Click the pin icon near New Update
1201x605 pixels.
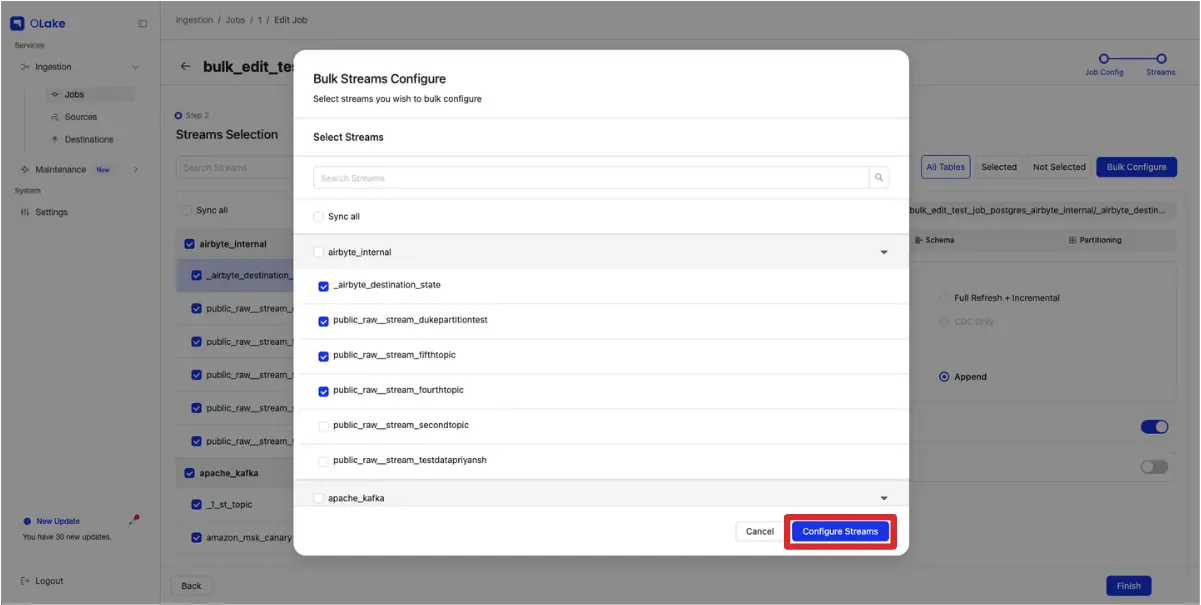point(135,519)
